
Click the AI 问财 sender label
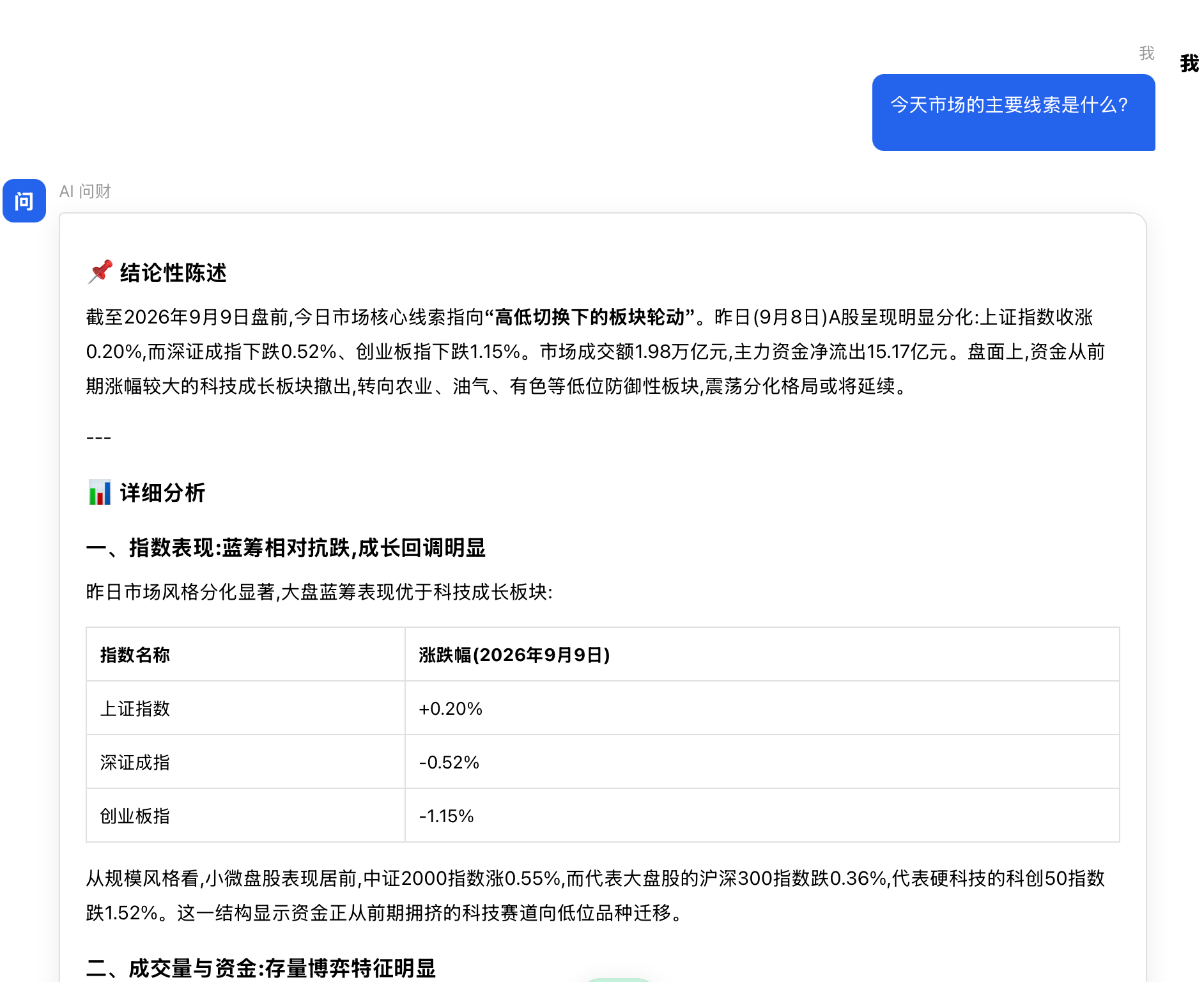(85, 191)
